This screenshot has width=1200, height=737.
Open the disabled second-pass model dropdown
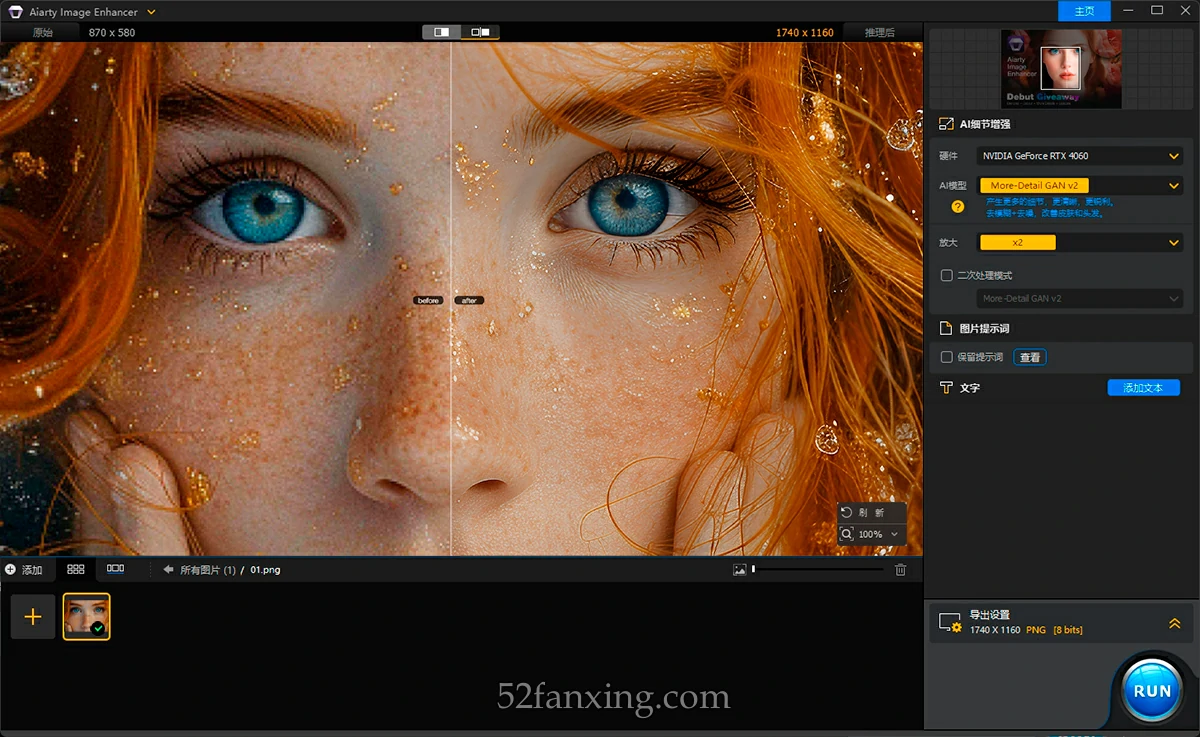tap(1080, 298)
